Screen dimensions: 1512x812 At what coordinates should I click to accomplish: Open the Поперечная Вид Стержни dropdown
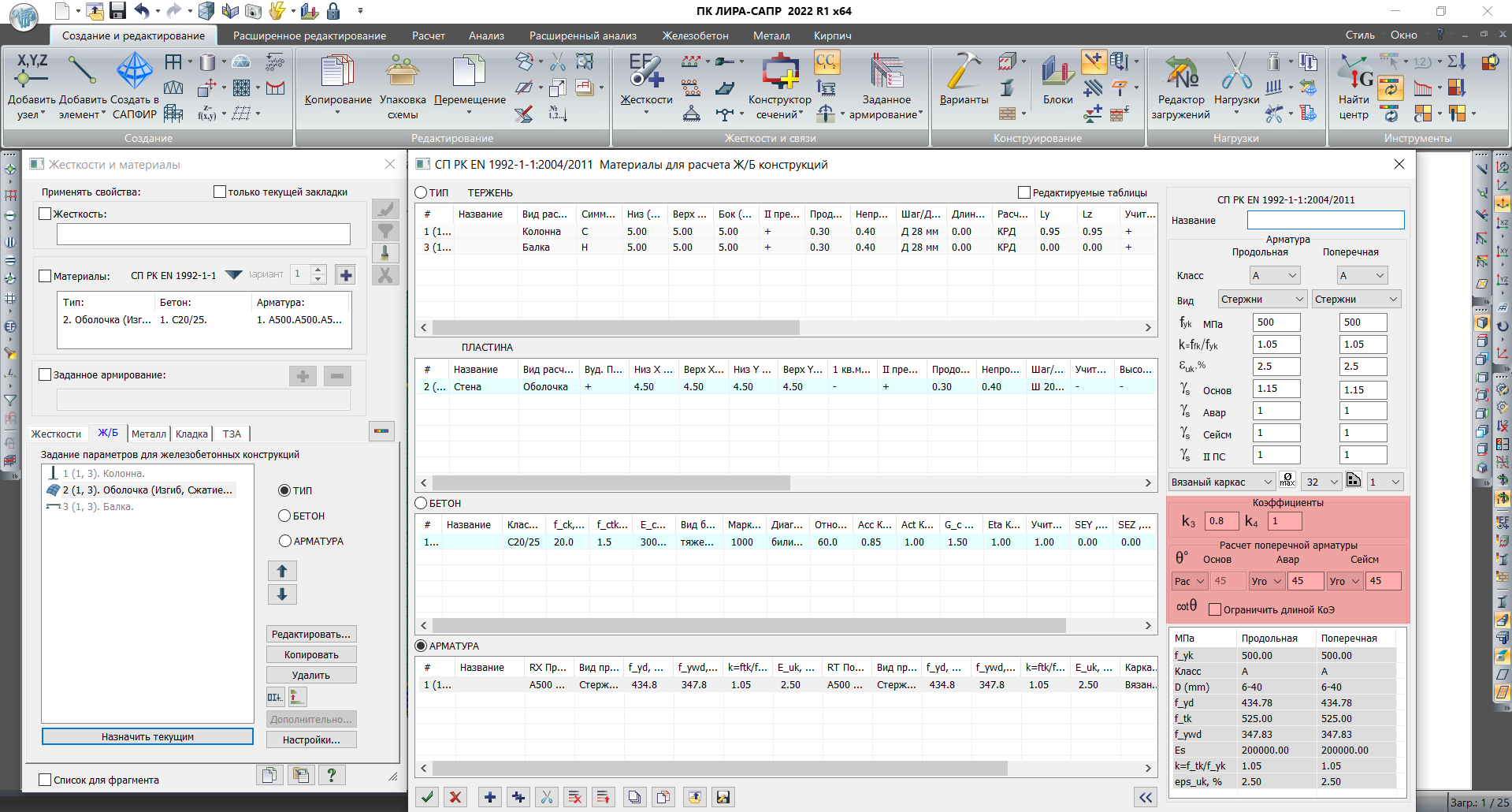click(x=1355, y=299)
